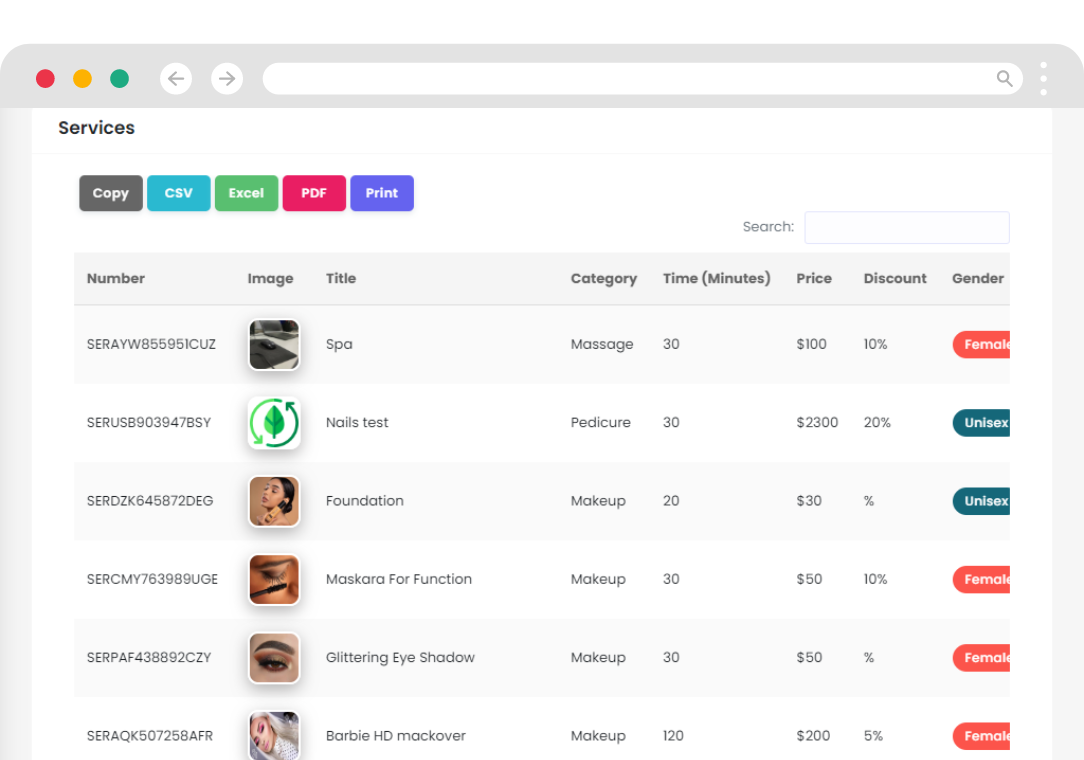
Task: Click the browser back arrow
Action: [x=176, y=78]
